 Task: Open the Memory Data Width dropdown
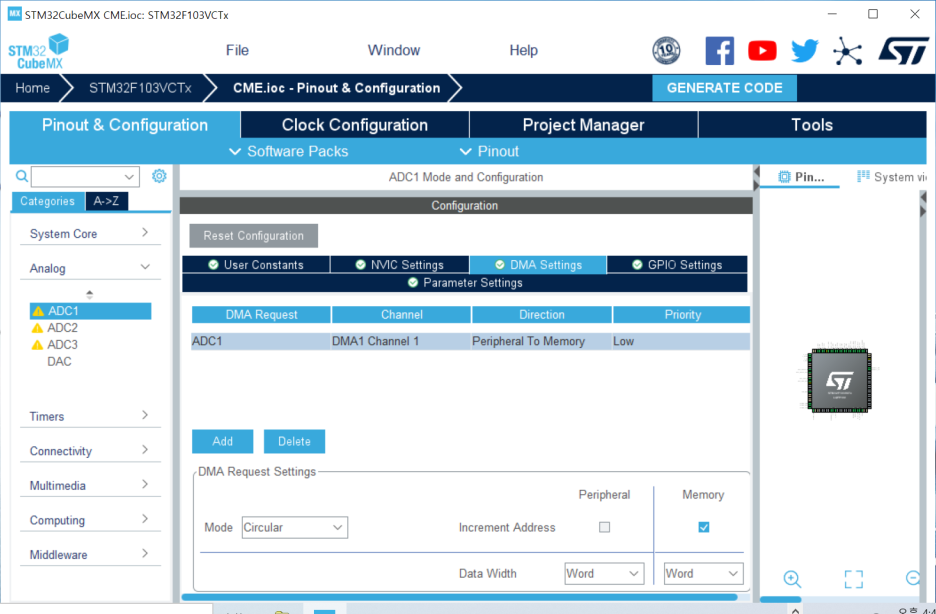pyautogui.click(x=704, y=573)
